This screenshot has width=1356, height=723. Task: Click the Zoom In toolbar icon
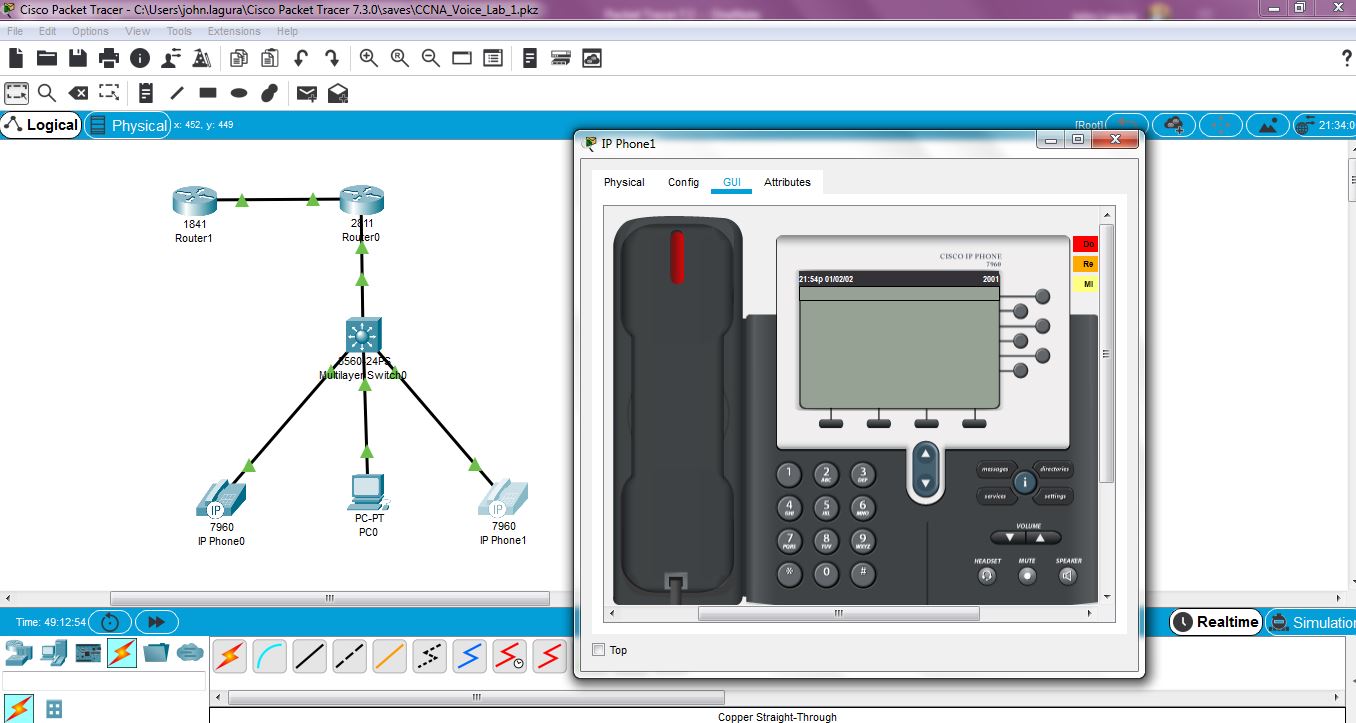click(x=368, y=58)
